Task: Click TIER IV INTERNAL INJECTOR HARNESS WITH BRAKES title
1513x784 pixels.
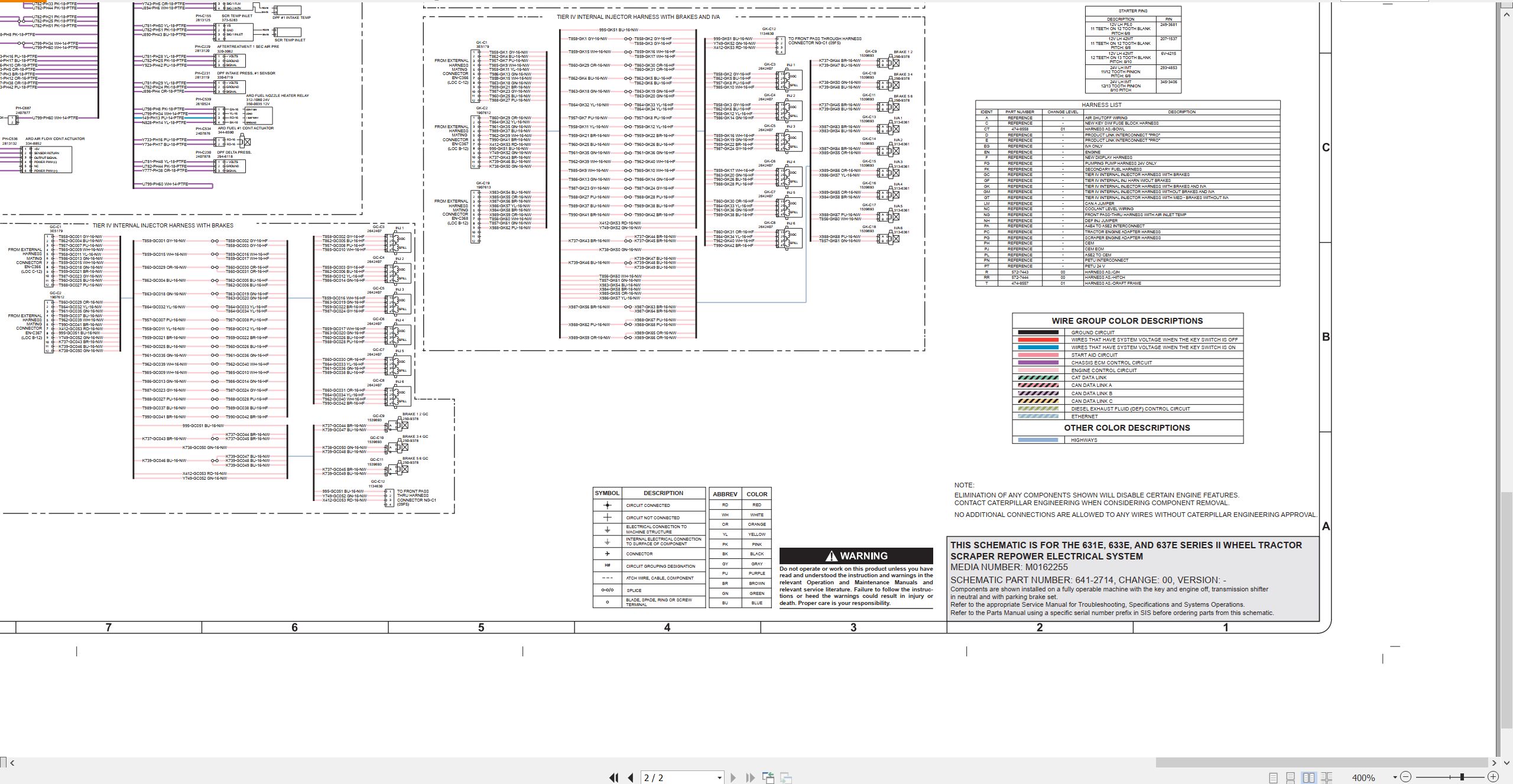Action: click(163, 226)
